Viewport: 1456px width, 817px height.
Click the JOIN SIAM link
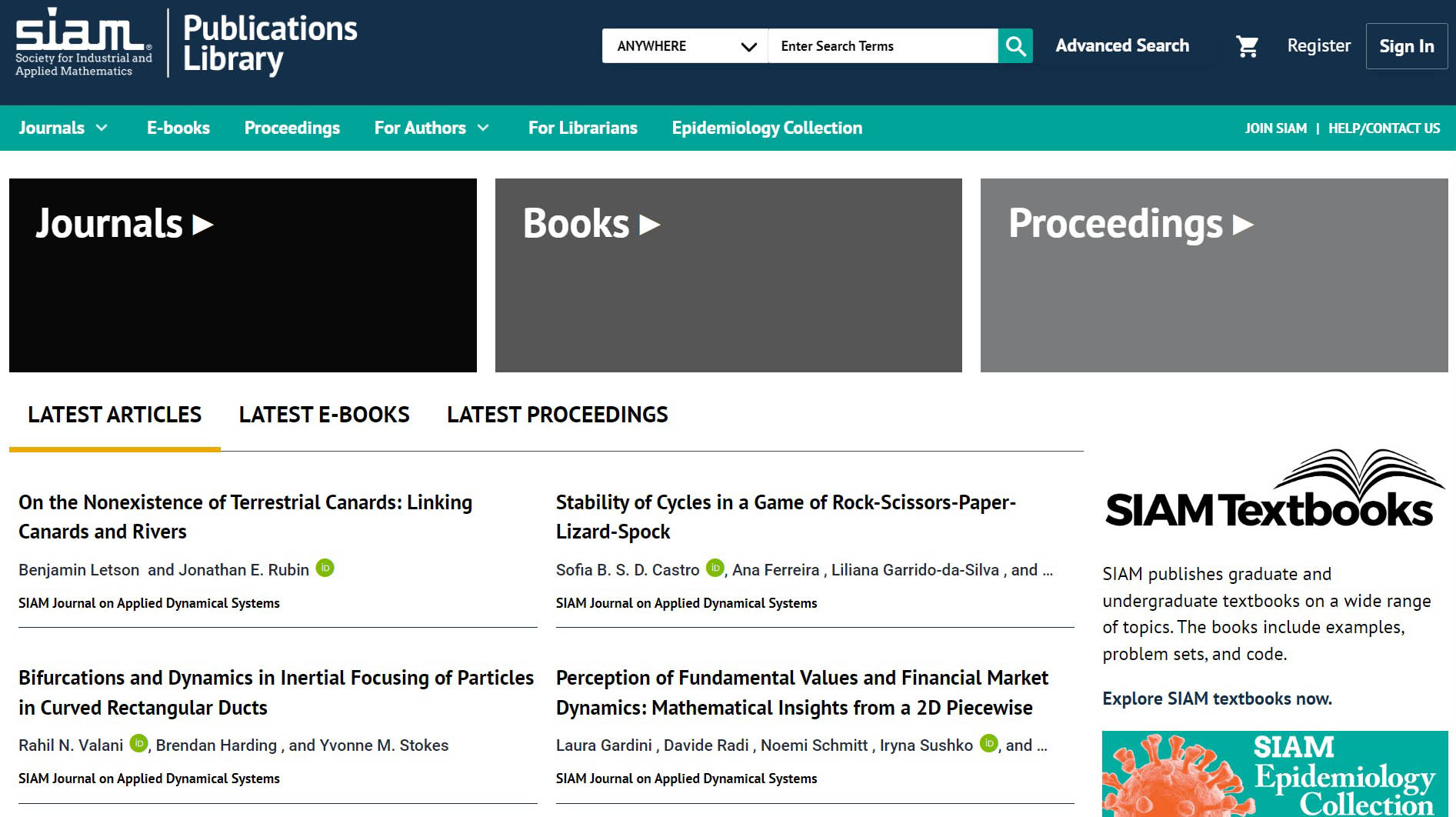pos(1276,128)
